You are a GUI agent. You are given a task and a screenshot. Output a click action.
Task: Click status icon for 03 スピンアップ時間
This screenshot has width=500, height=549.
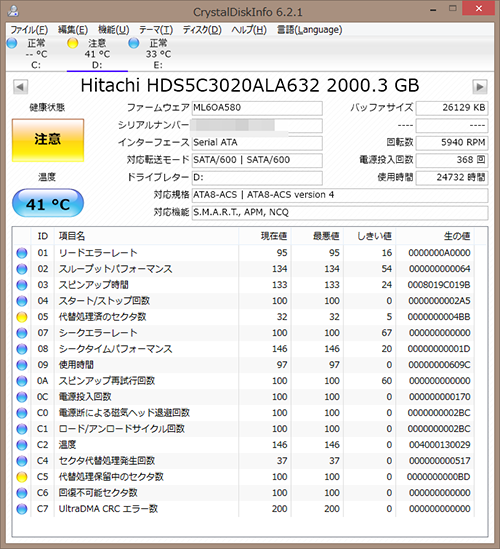click(x=22, y=285)
